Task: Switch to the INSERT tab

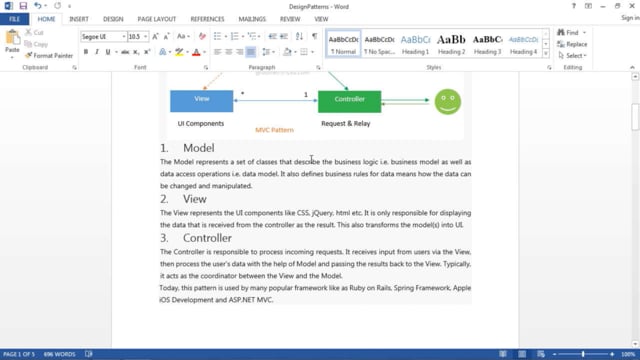Action: click(x=79, y=19)
